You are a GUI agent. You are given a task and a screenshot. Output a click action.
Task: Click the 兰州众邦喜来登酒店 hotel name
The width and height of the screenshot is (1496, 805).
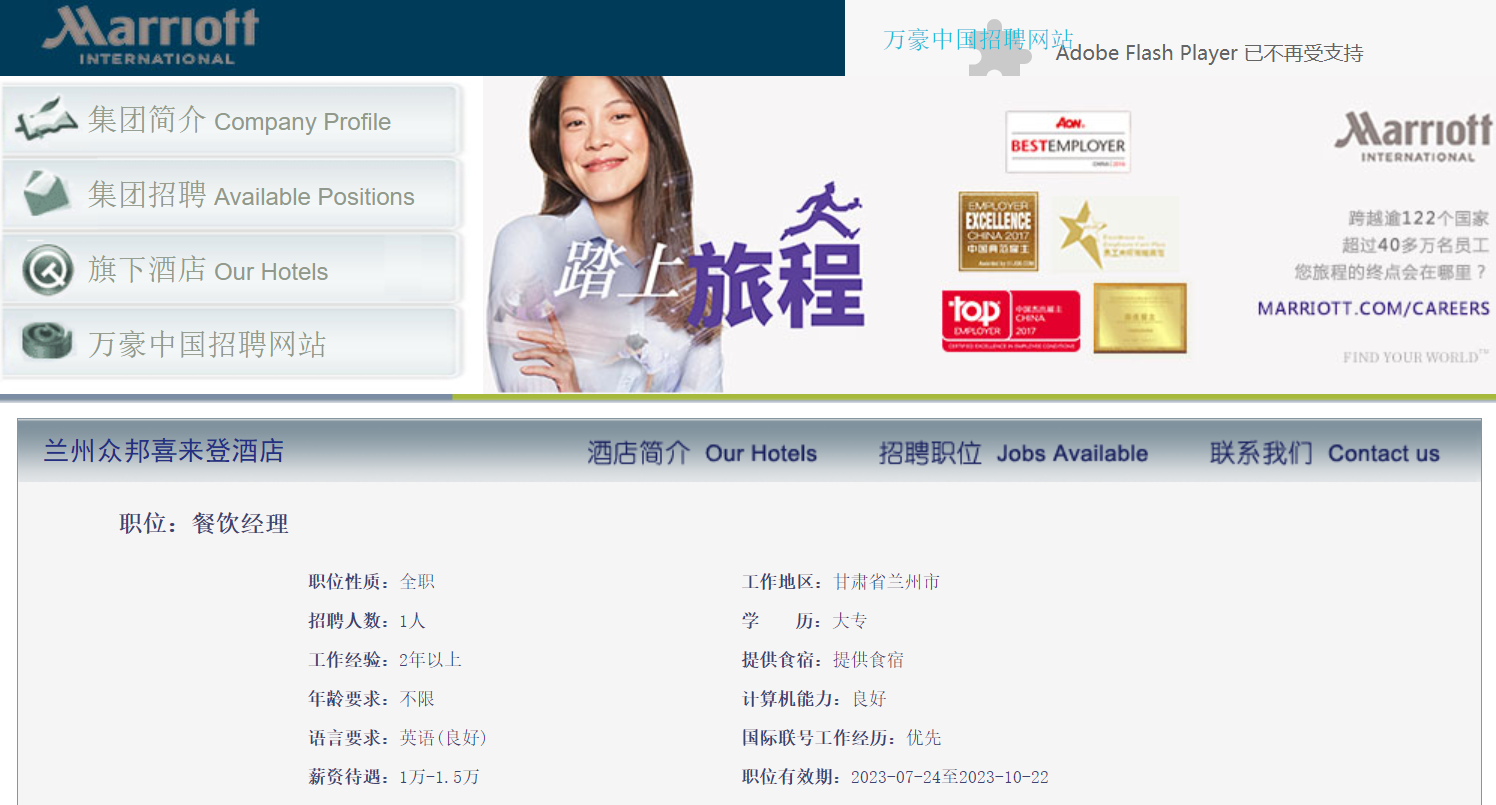[x=163, y=451]
